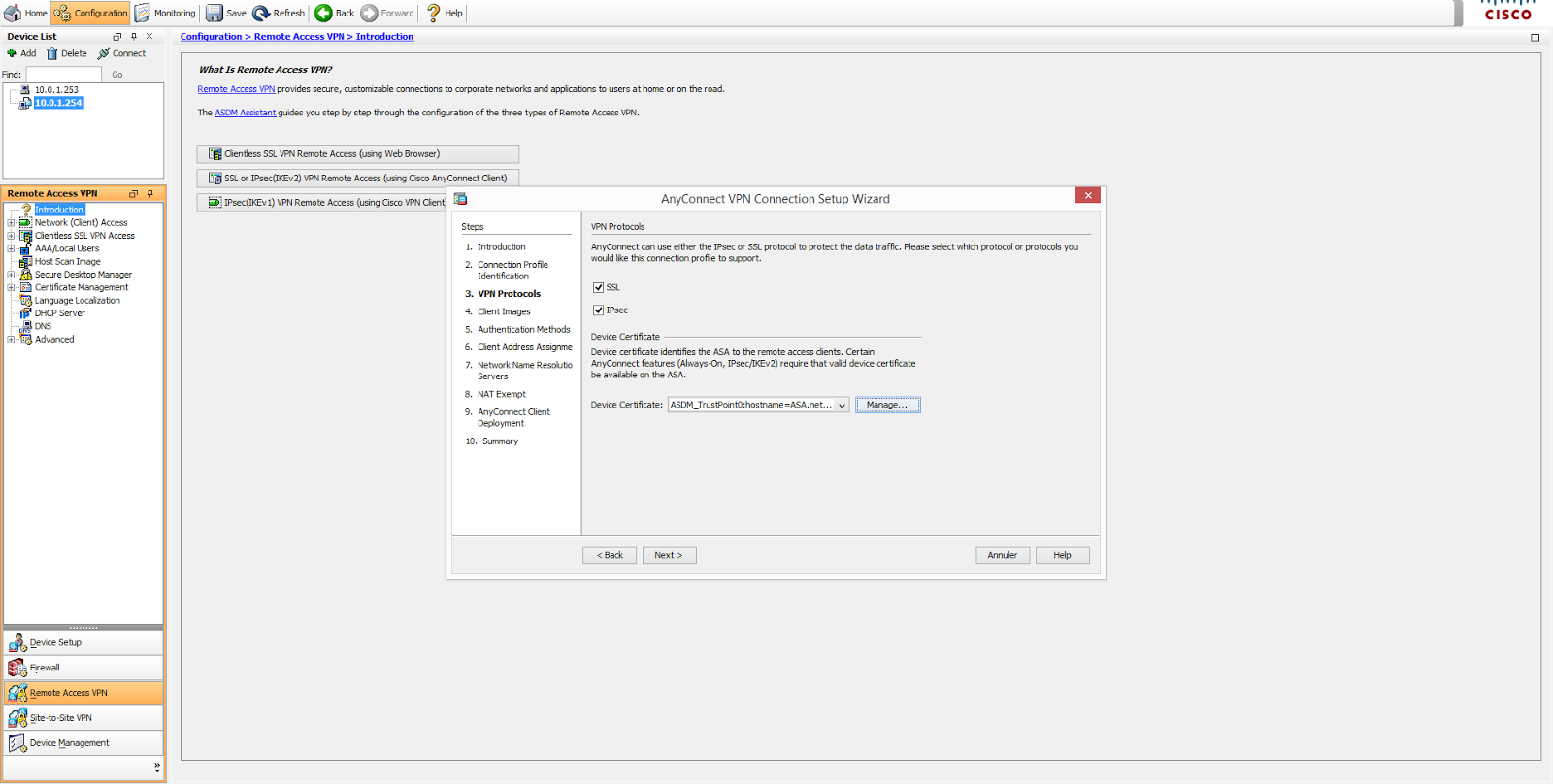This screenshot has height=784, width=1553.
Task: Close the AnyConnect wizard dialog
Action: [x=1088, y=195]
